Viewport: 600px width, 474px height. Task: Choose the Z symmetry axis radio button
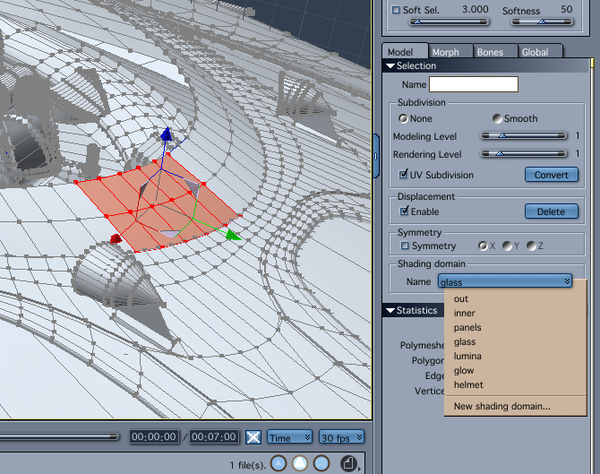531,246
